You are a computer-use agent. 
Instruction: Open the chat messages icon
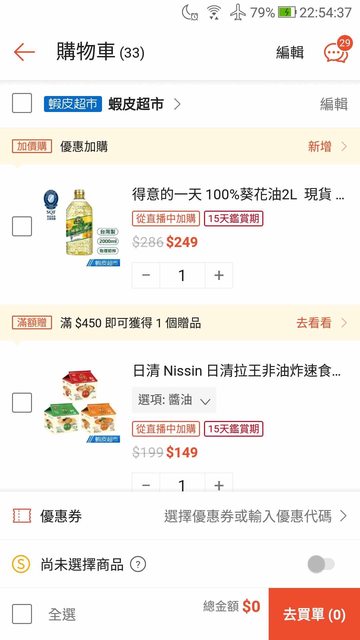[x=338, y=51]
